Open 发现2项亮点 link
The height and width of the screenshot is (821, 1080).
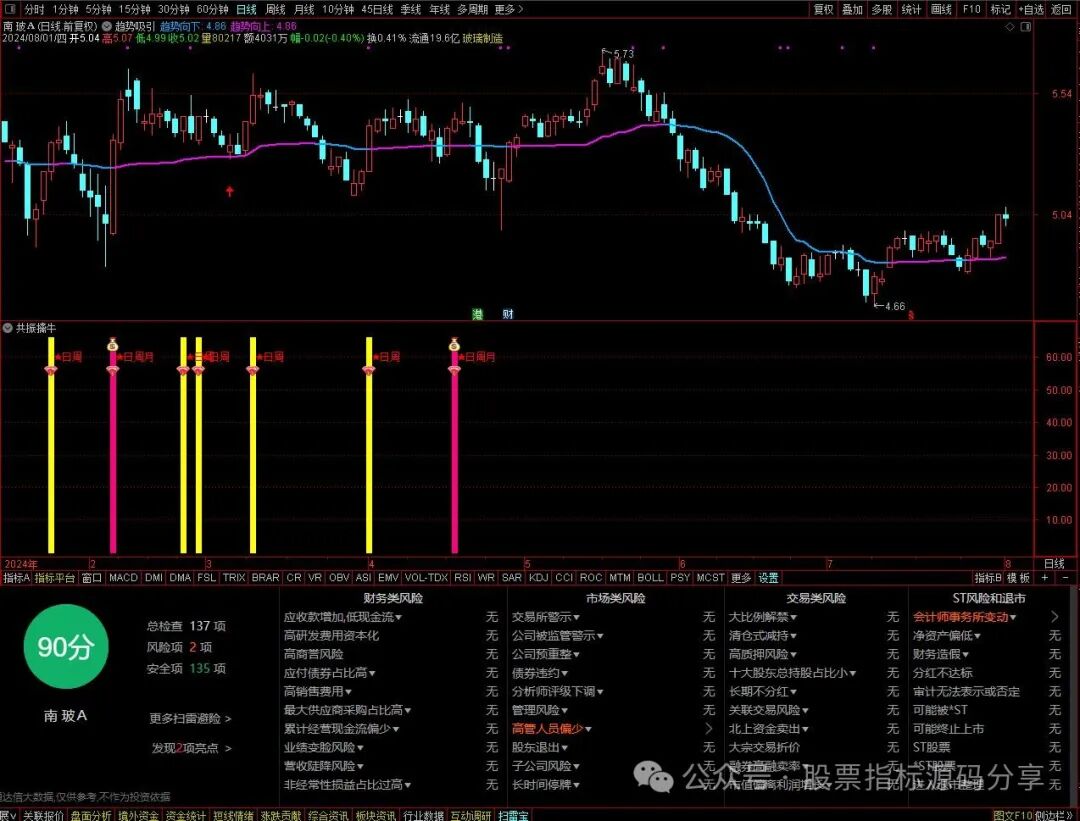click(x=191, y=748)
